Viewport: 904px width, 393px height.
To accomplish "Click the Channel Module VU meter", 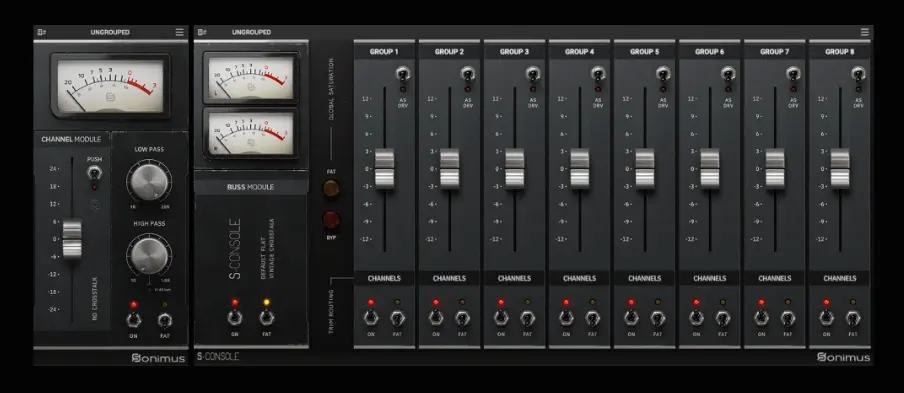I will point(111,86).
